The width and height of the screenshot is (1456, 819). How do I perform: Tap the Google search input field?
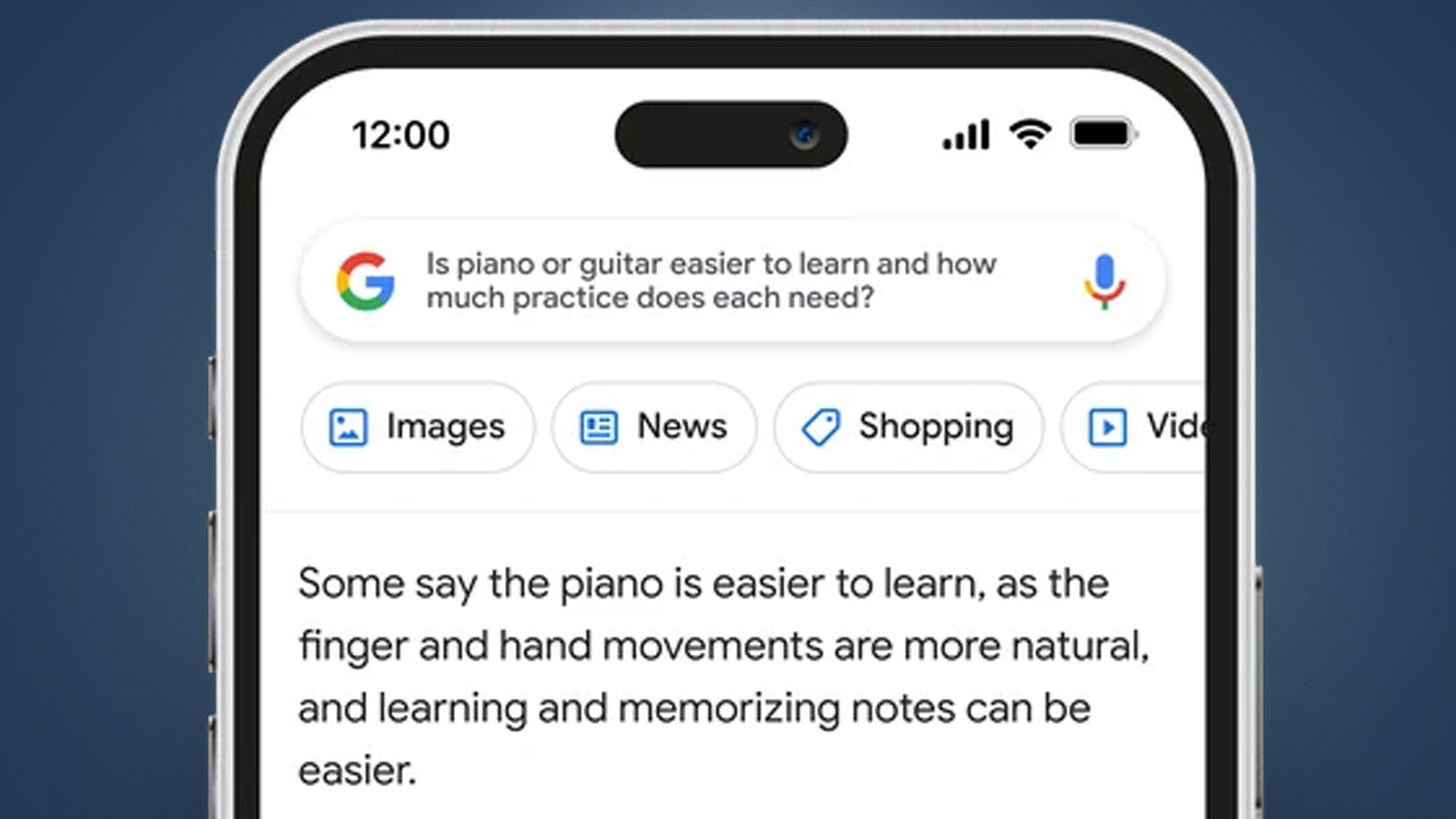pos(729,280)
